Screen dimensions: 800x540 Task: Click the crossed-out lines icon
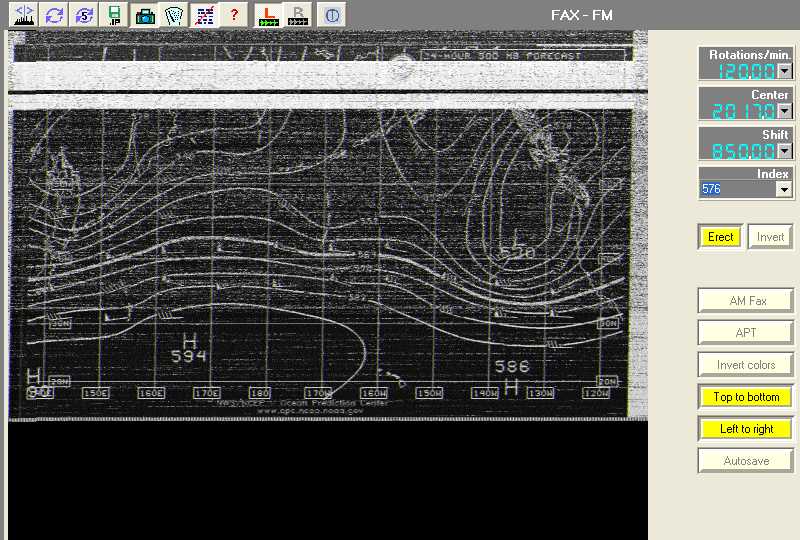204,15
